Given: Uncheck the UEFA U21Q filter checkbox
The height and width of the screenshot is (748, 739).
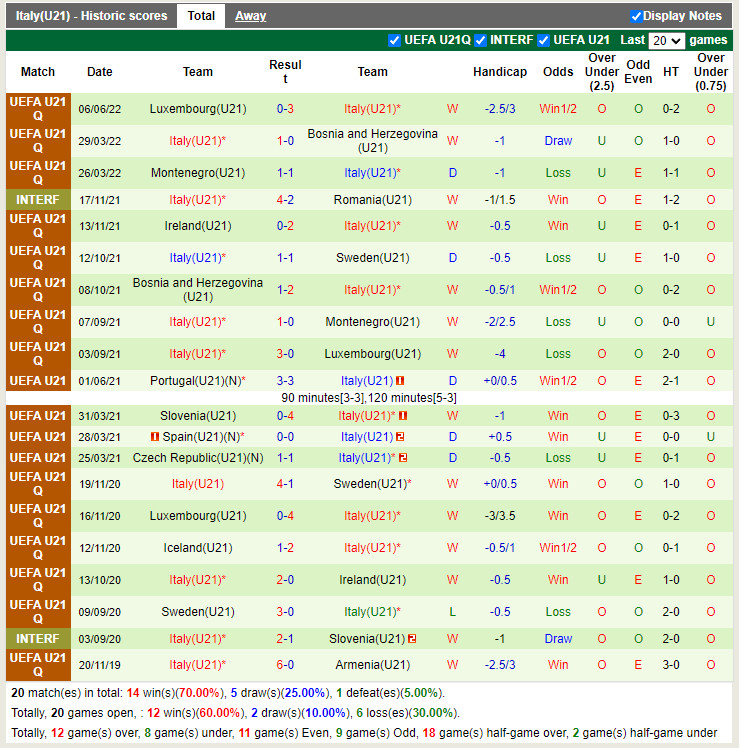Looking at the screenshot, I should click(394, 40).
